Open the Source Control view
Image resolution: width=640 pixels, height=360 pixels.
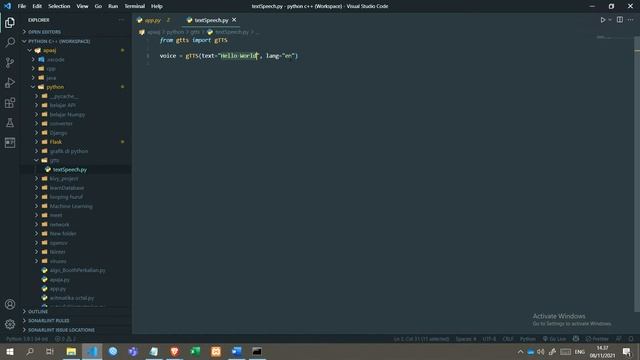coord(10,62)
